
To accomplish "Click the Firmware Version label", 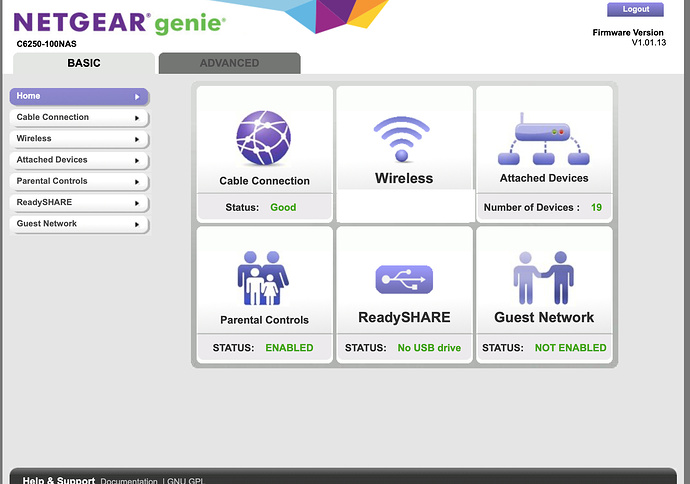I will [x=628, y=33].
